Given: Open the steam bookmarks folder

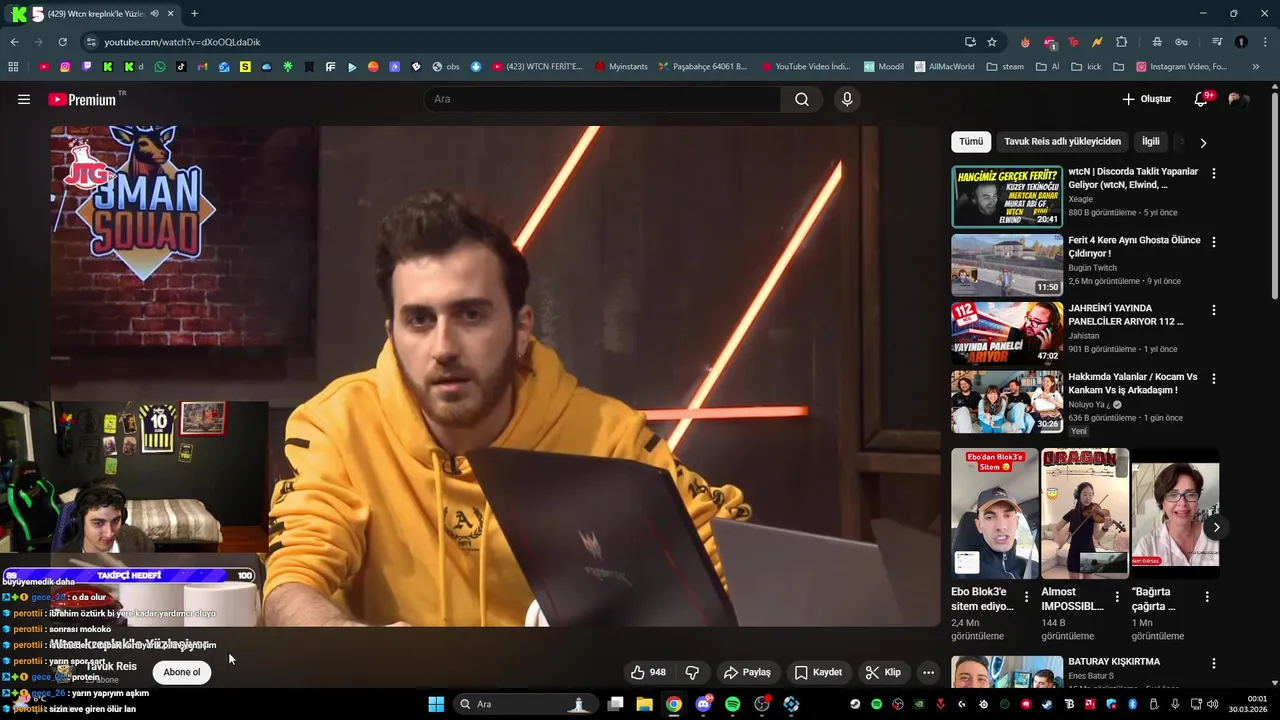Looking at the screenshot, I should click(1005, 67).
